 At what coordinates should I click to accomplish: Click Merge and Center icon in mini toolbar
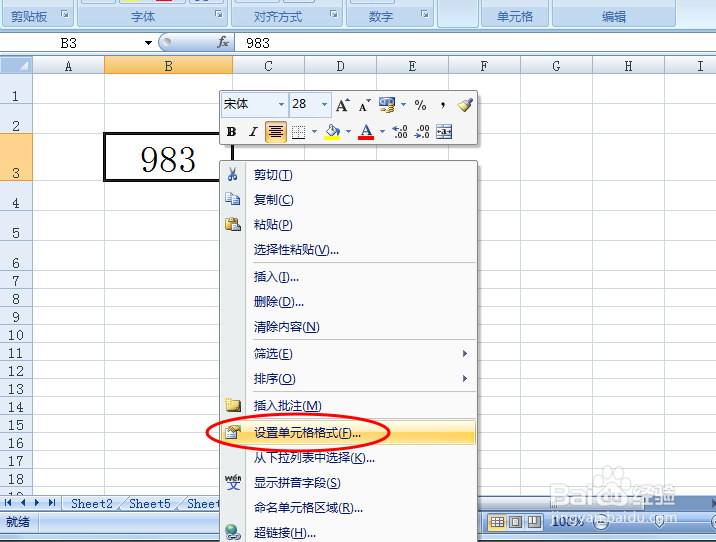(x=444, y=132)
